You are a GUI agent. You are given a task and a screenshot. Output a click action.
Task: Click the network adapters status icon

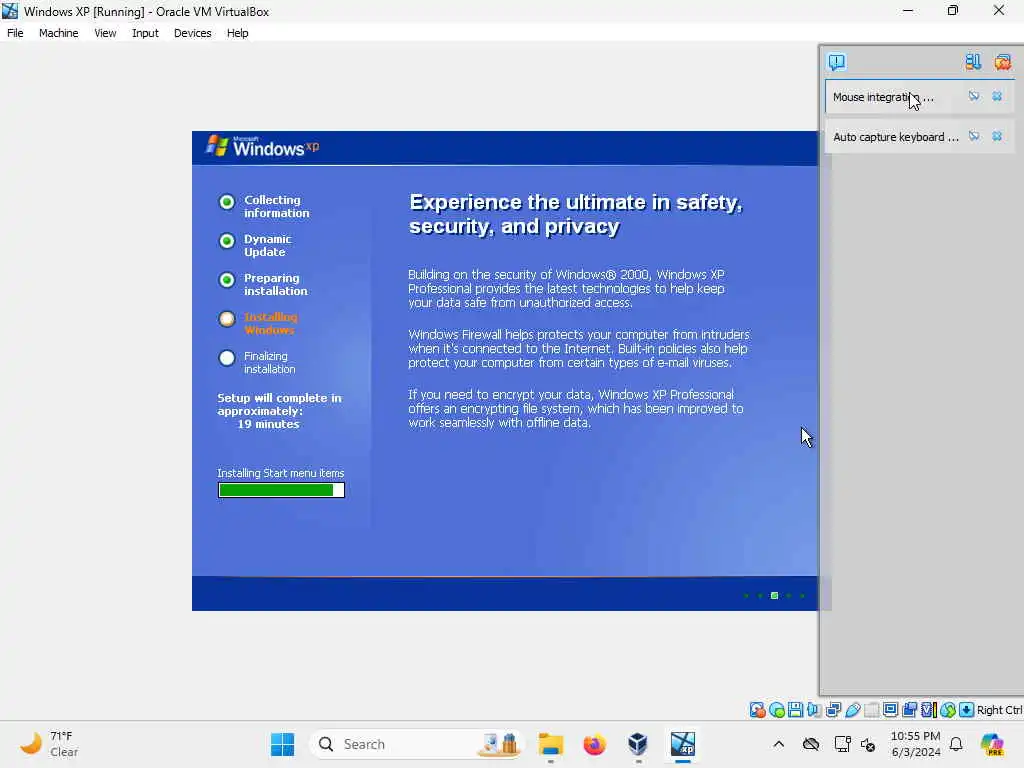(833, 710)
